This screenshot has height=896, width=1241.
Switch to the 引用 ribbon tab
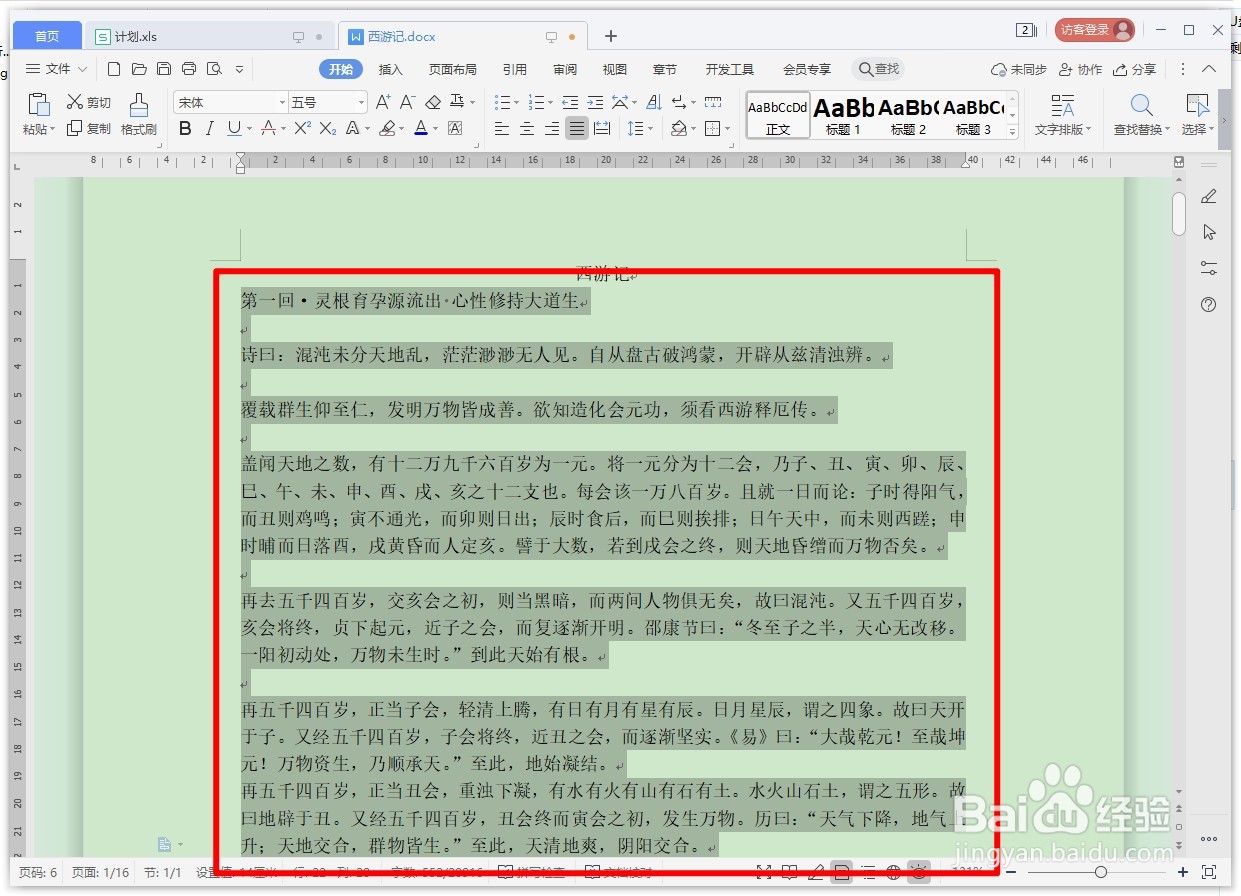(x=514, y=69)
